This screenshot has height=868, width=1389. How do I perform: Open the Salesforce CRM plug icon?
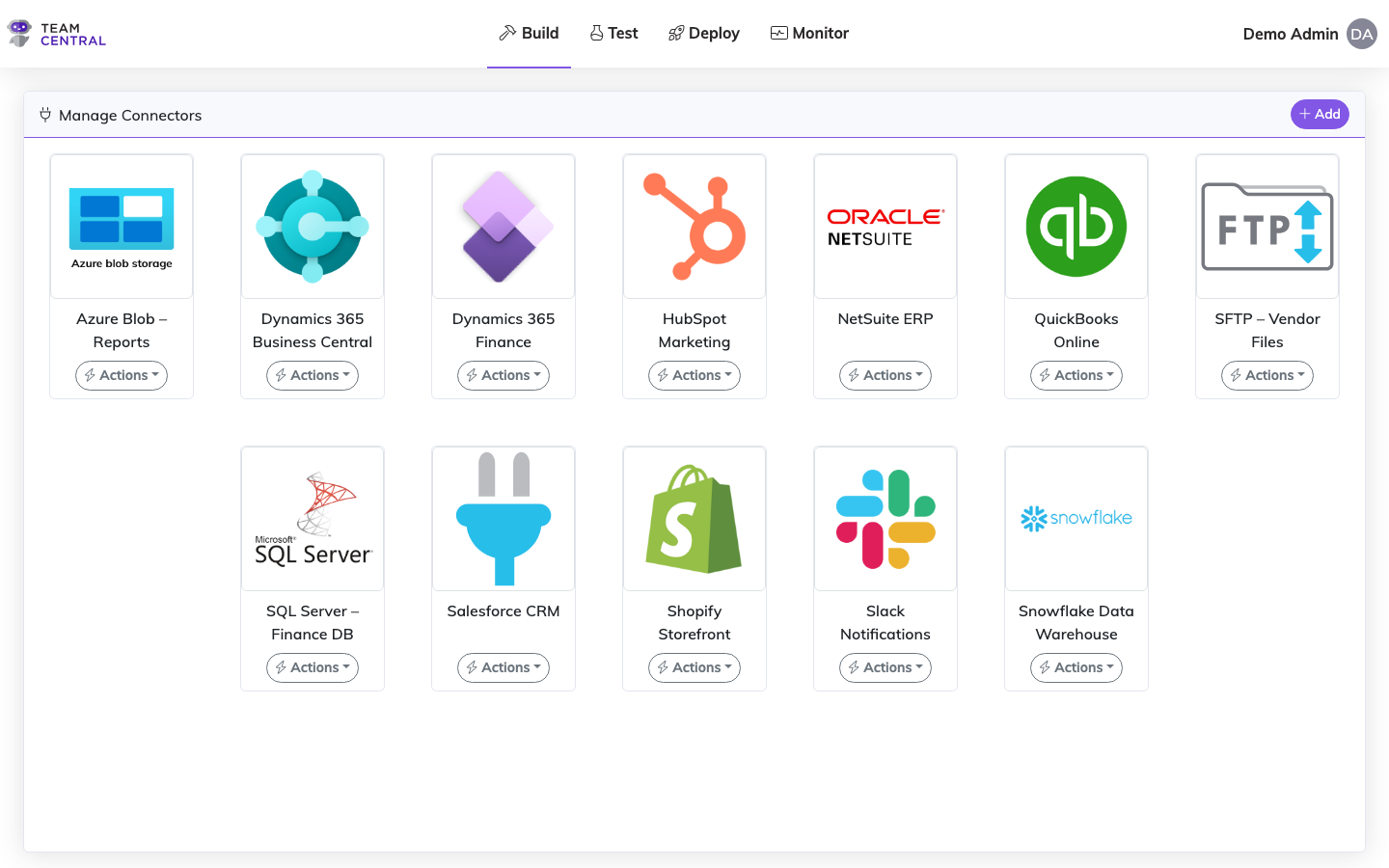(x=504, y=519)
